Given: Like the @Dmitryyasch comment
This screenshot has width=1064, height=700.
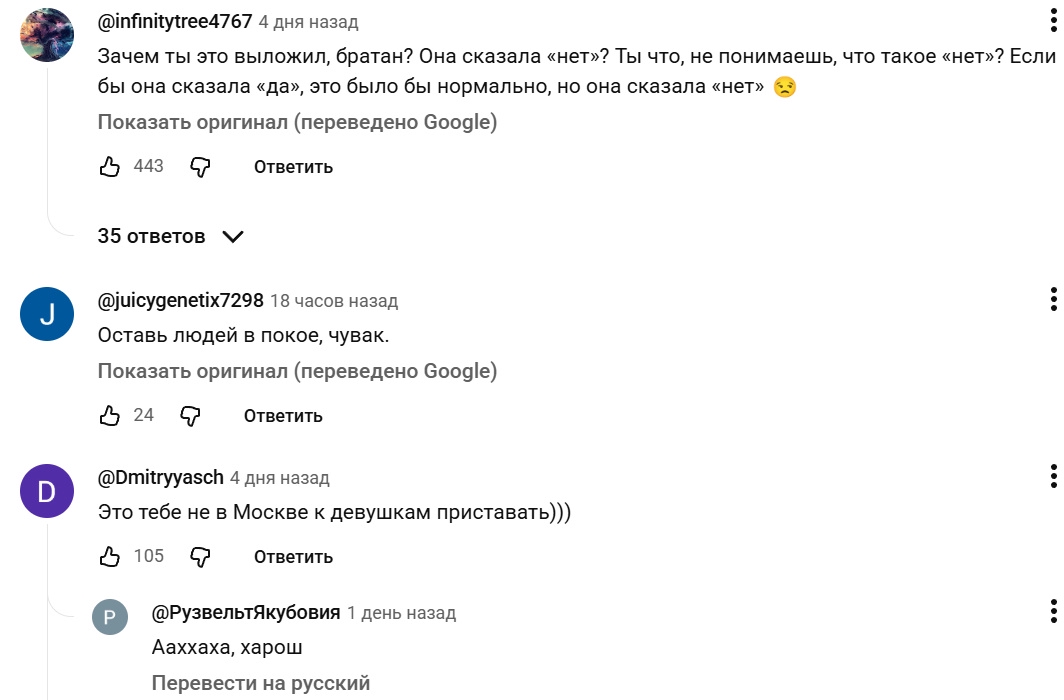Looking at the screenshot, I should pyautogui.click(x=110, y=556).
